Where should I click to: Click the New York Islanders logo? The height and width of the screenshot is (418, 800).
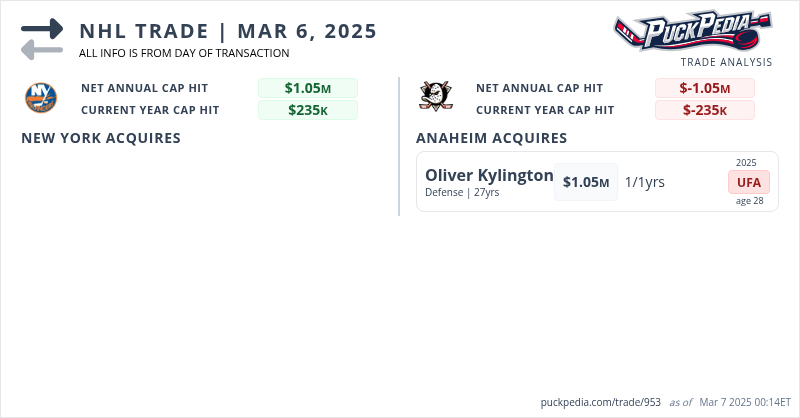click(41, 97)
